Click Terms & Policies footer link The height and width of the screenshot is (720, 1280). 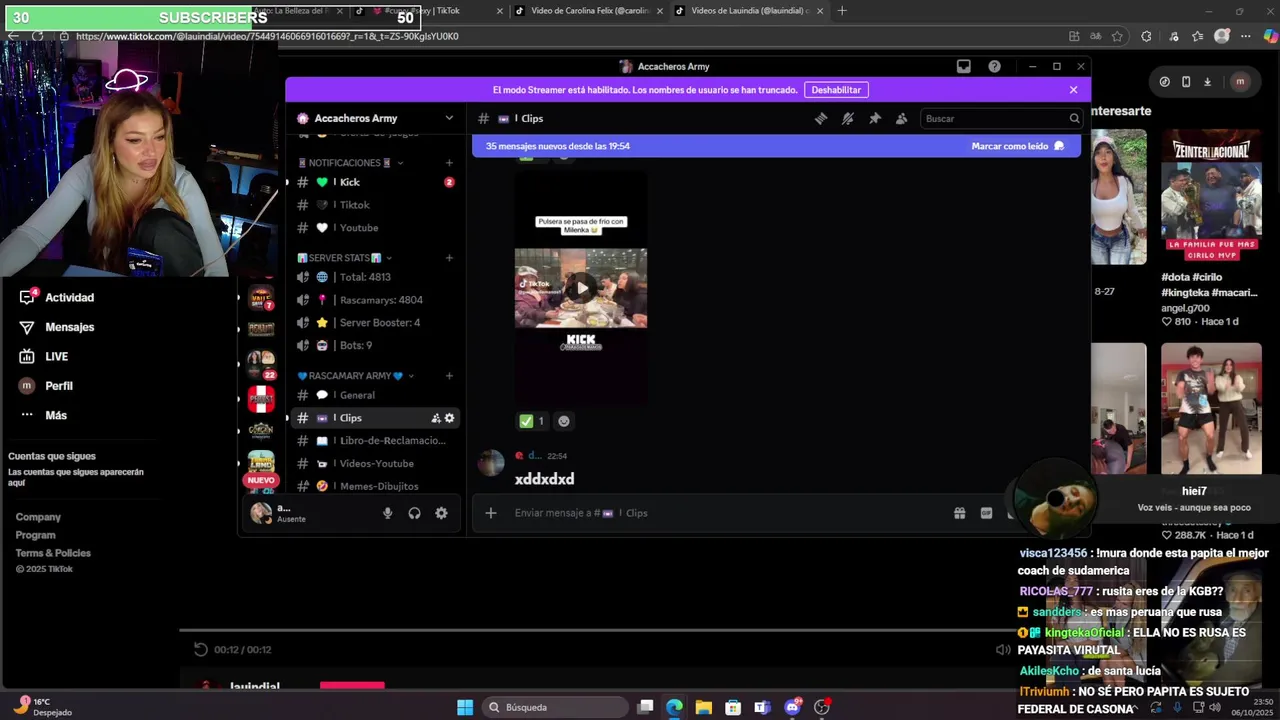pyautogui.click(x=53, y=553)
